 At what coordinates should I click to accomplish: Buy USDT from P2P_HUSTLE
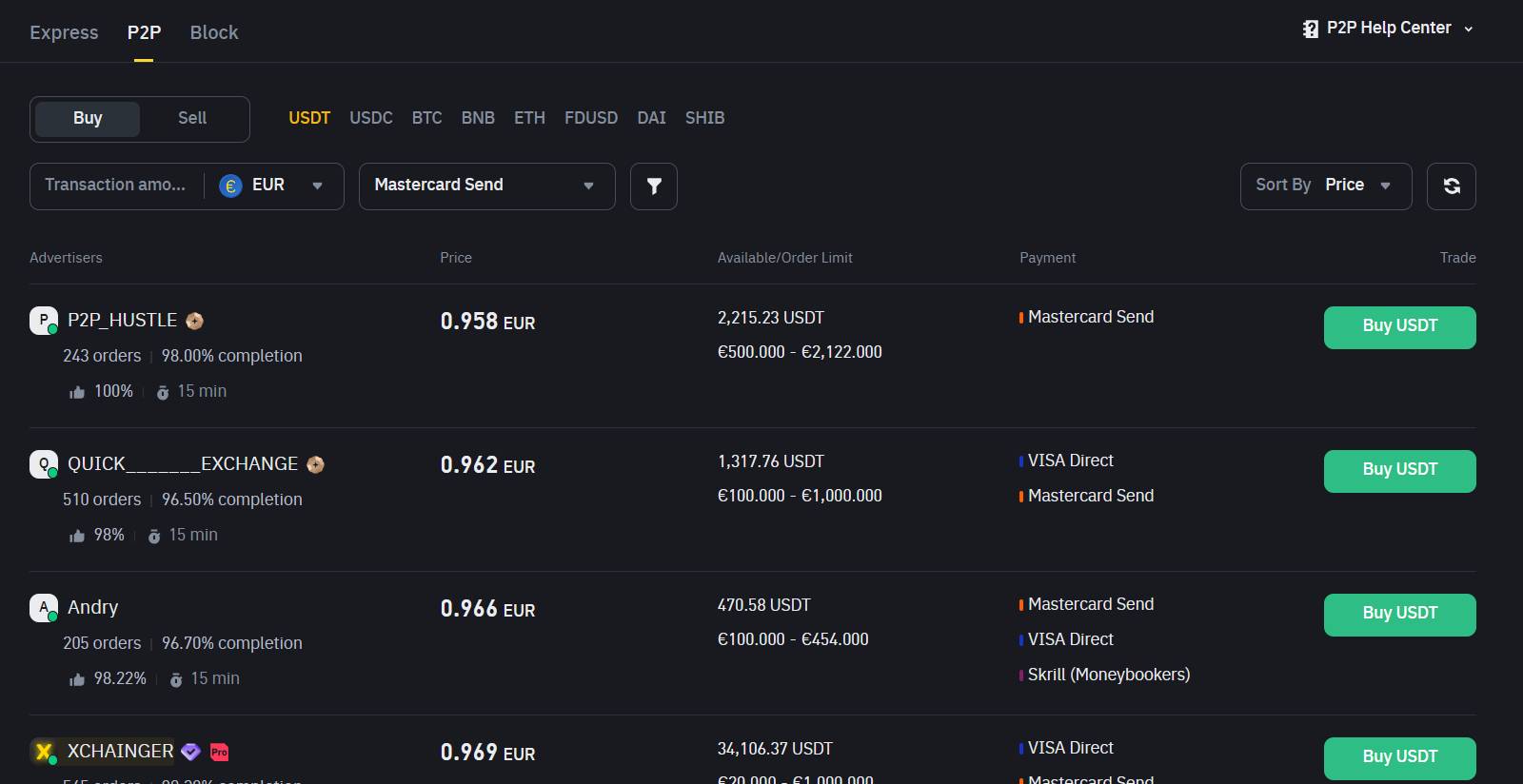click(1400, 327)
